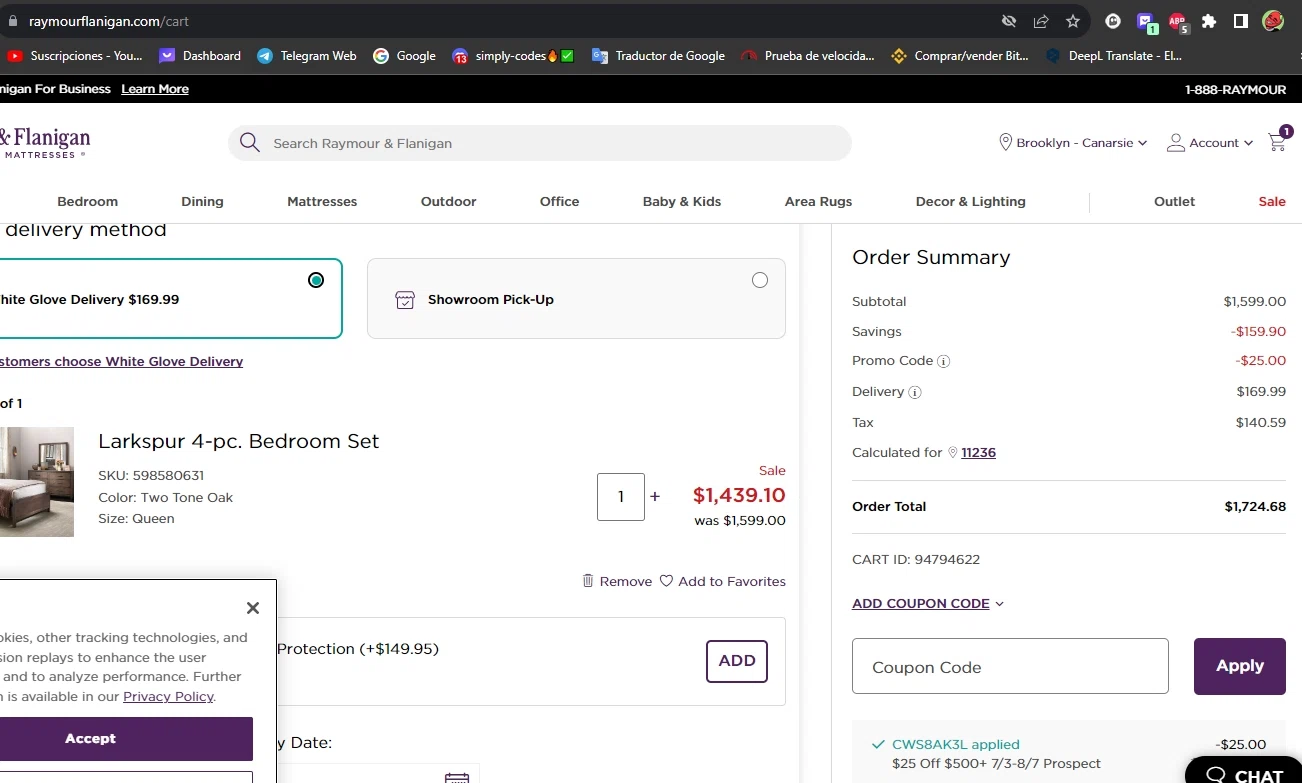This screenshot has height=783, width=1302.
Task: Open the Decor & Lighting menu
Action: (x=971, y=201)
